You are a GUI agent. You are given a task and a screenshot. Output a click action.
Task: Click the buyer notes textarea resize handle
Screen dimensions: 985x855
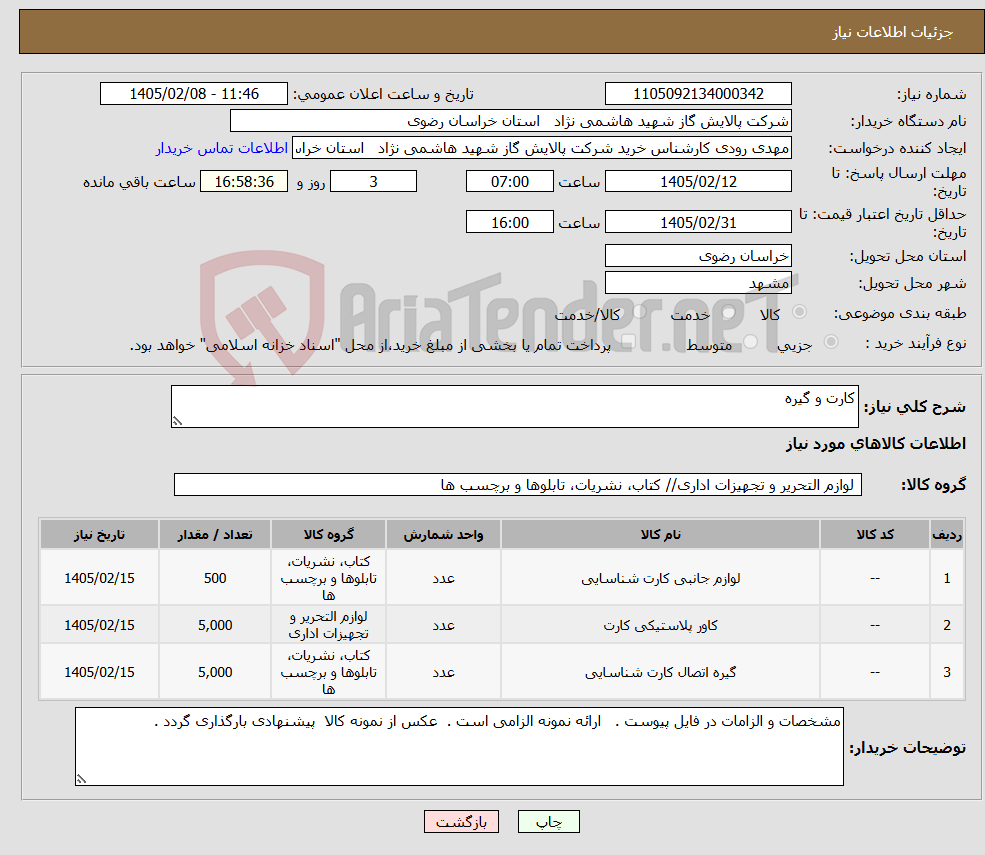point(81,779)
